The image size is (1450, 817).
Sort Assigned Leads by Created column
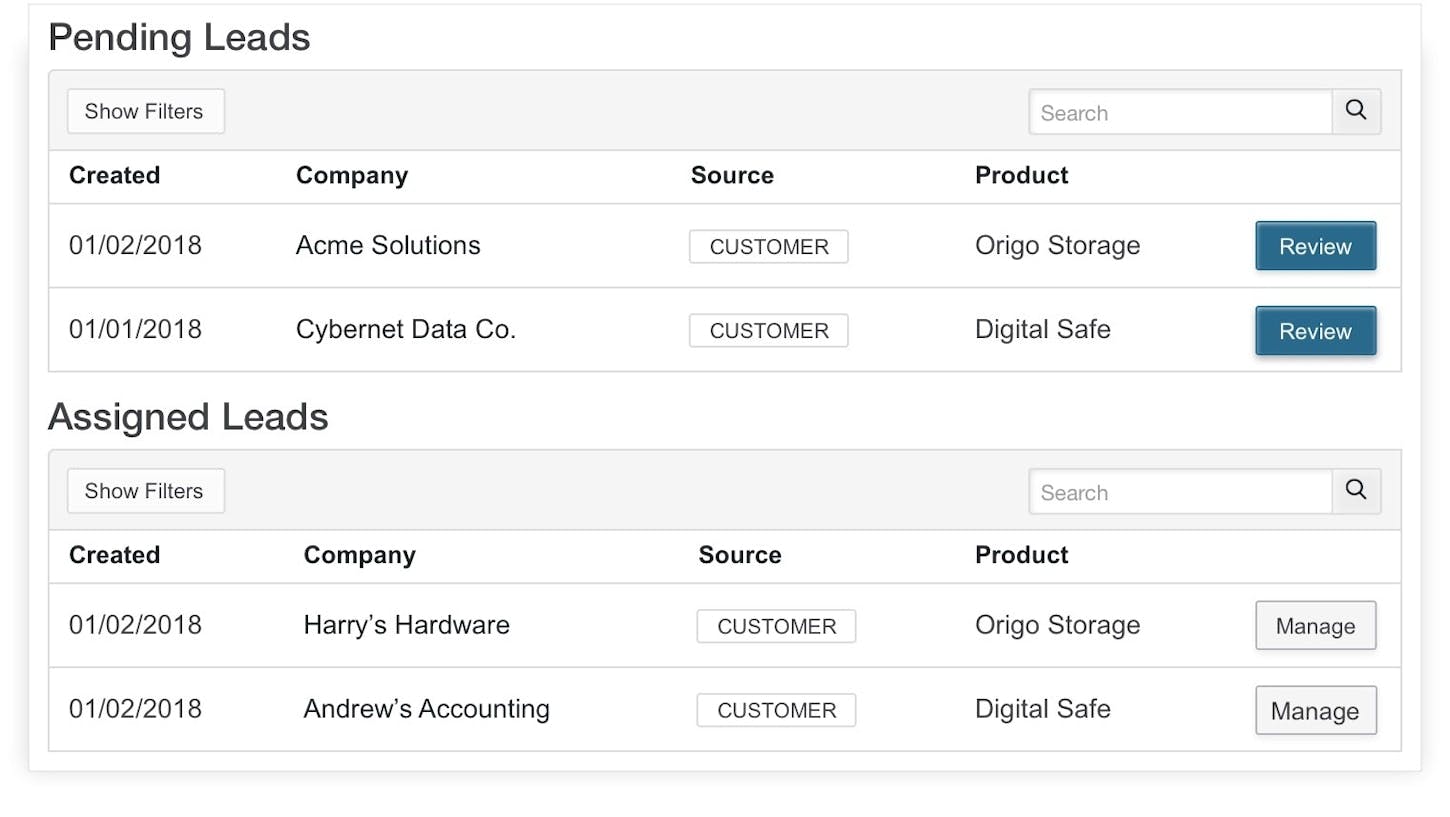tap(114, 555)
